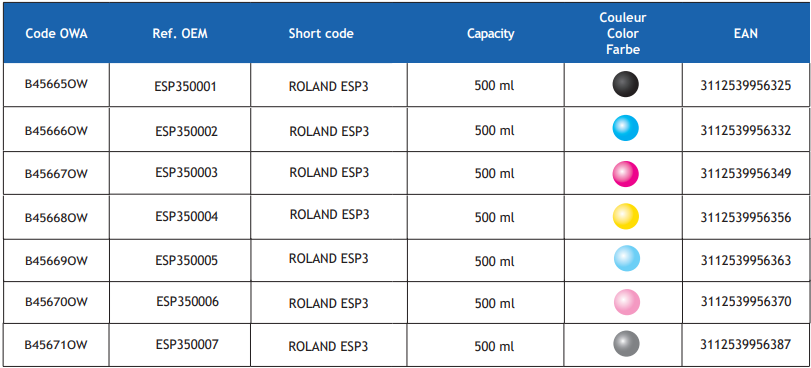Image resolution: width=811 pixels, height=368 pixels.
Task: Click the Couleur Color Farbe header
Action: tap(623, 34)
